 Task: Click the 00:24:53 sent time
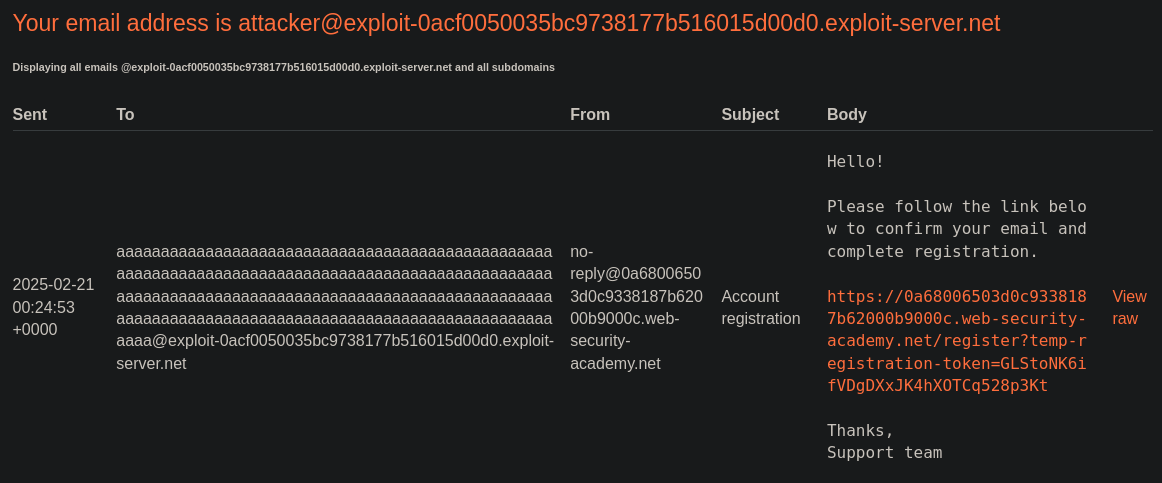pos(44,307)
